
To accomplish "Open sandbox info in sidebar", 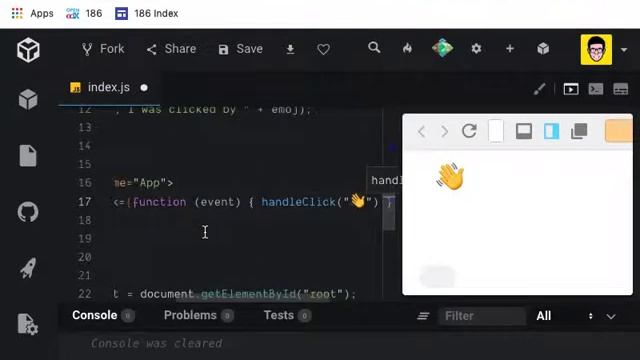I will (x=28, y=99).
